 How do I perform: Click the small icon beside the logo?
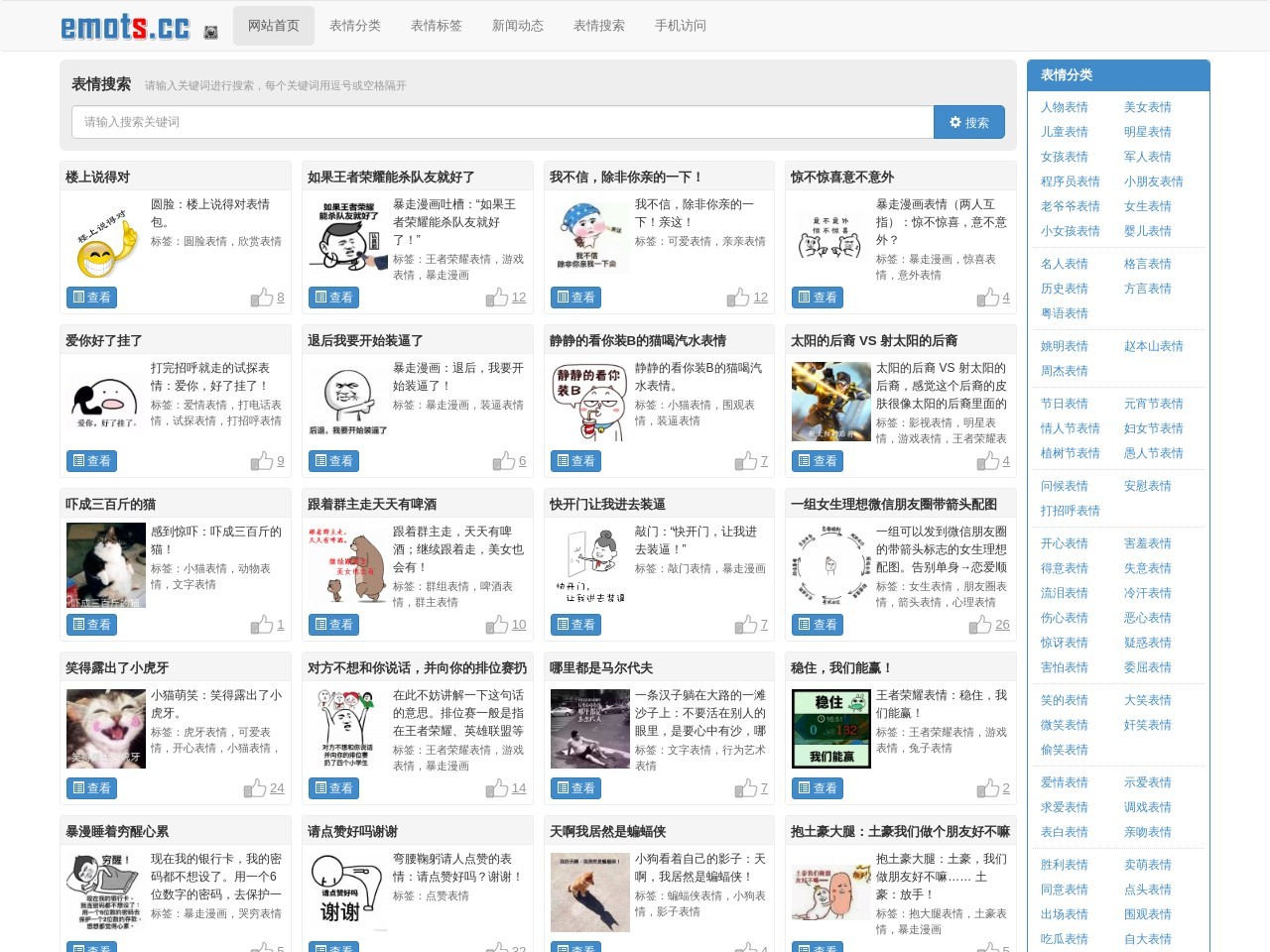[210, 32]
